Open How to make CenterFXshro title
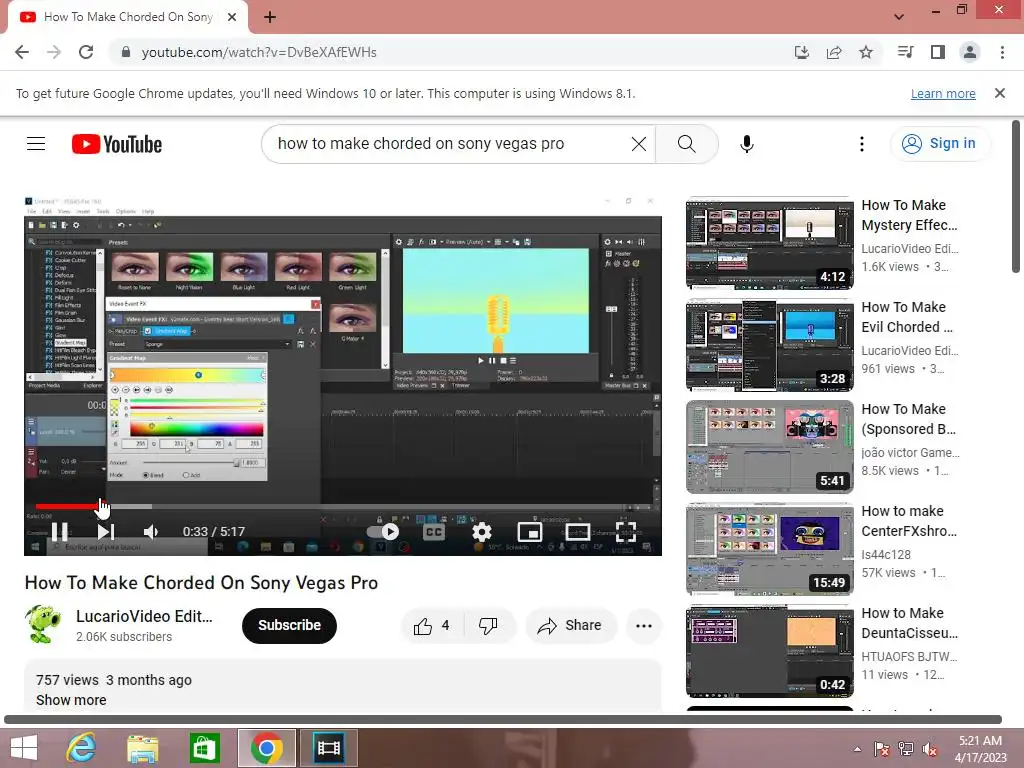This screenshot has width=1024, height=768. tap(909, 520)
